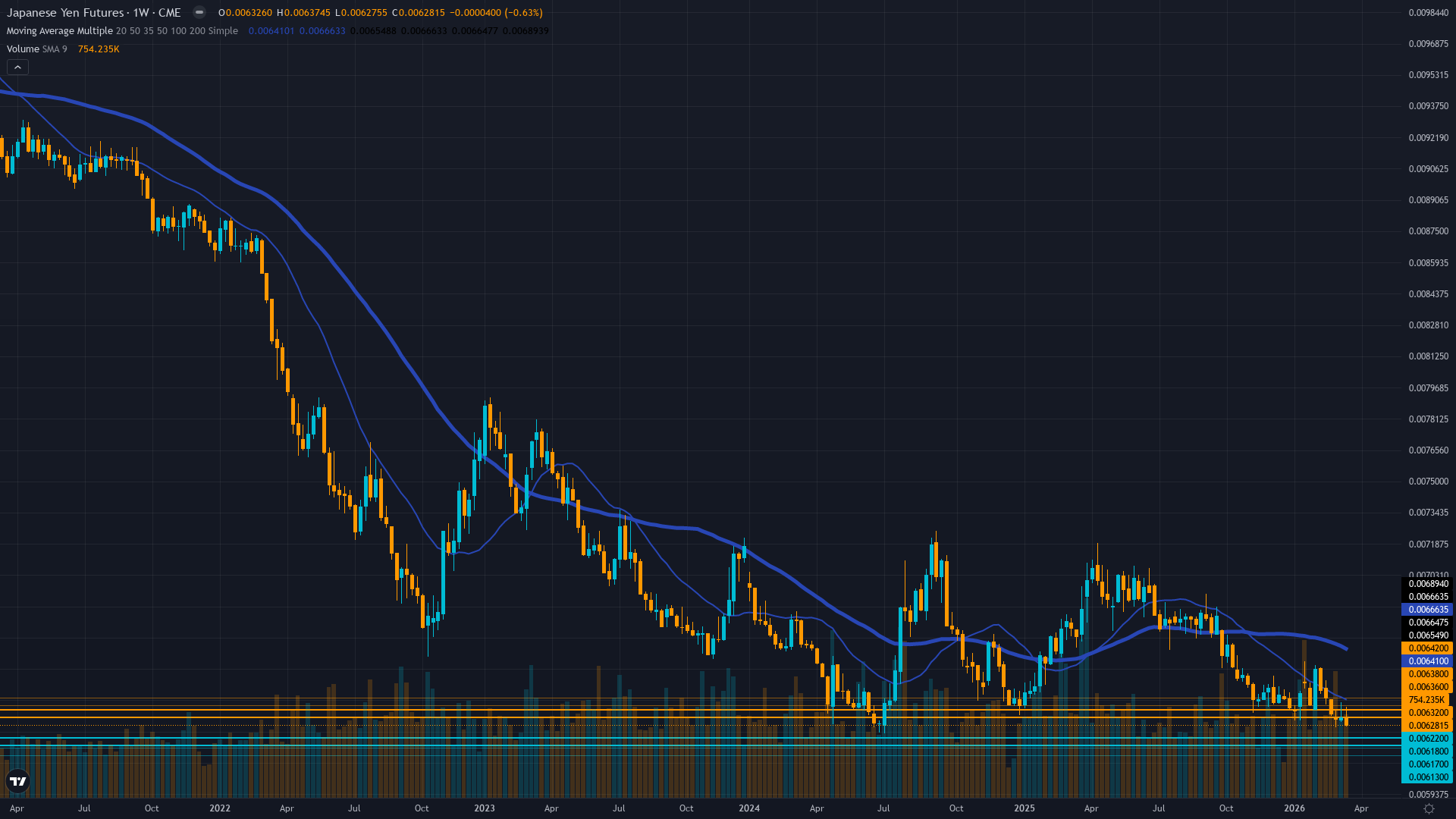Select the Volume SMA 9 indicator legend

point(36,49)
